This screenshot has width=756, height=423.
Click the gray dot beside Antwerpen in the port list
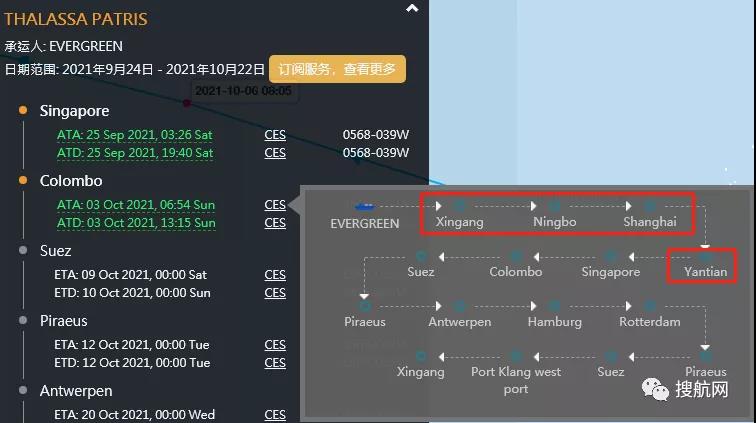[23, 391]
